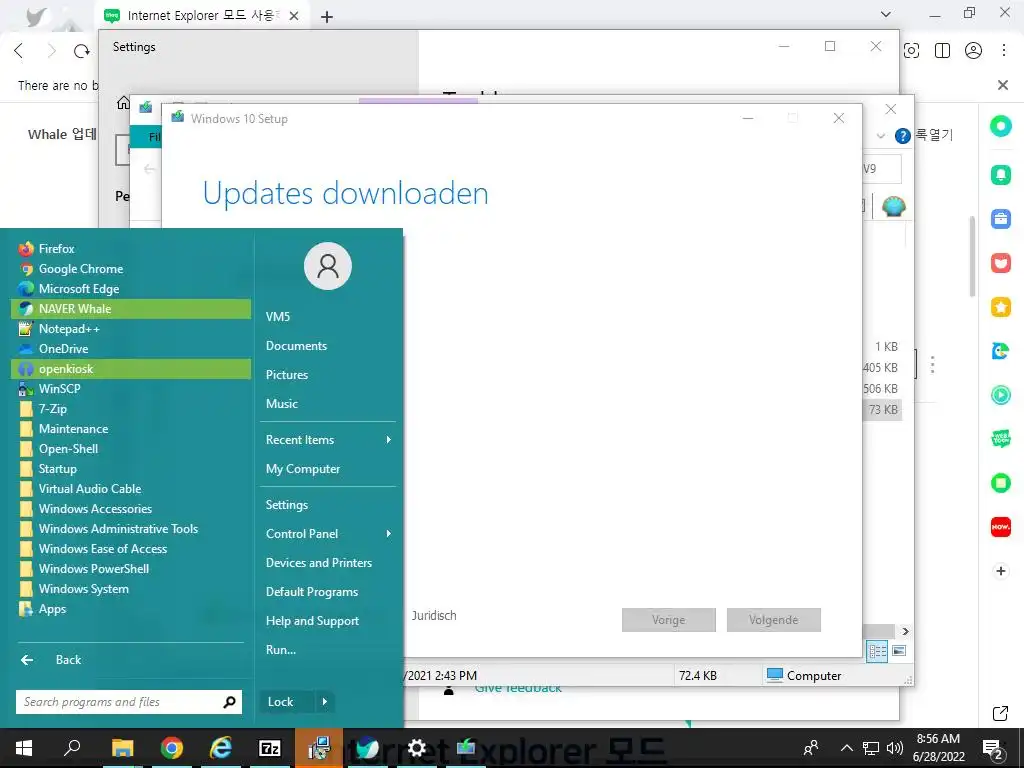Expand the Whale tab list chevron
Viewport: 1024px width, 768px height.
tap(886, 14)
